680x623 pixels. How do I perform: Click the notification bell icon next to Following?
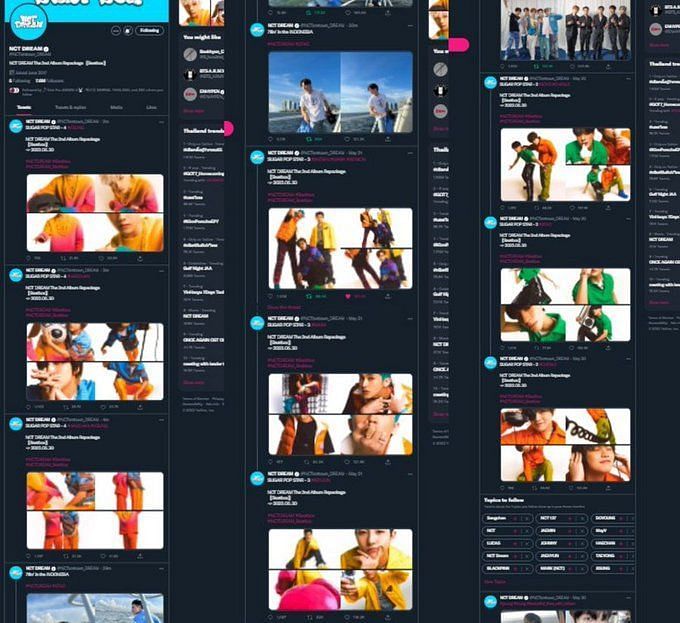128,31
